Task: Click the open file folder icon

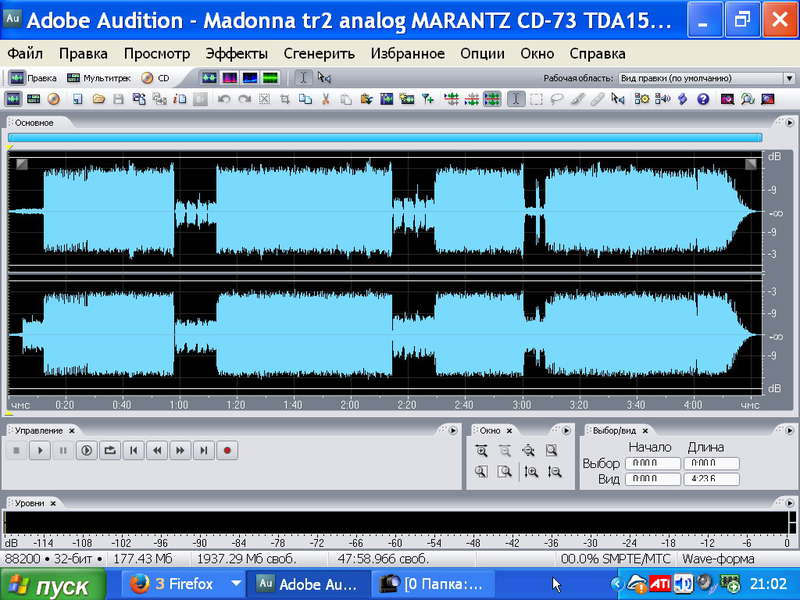Action: (x=98, y=99)
